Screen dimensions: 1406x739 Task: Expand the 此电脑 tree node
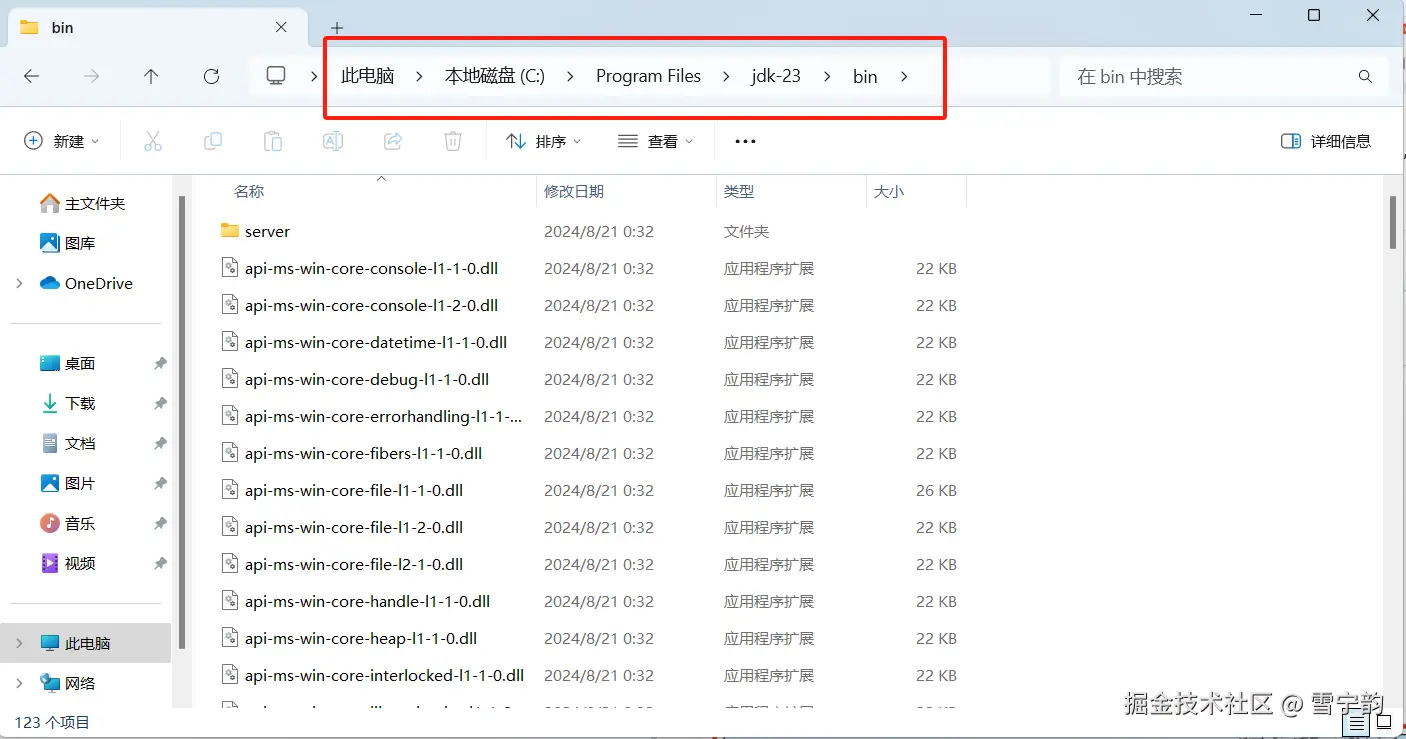[19, 643]
